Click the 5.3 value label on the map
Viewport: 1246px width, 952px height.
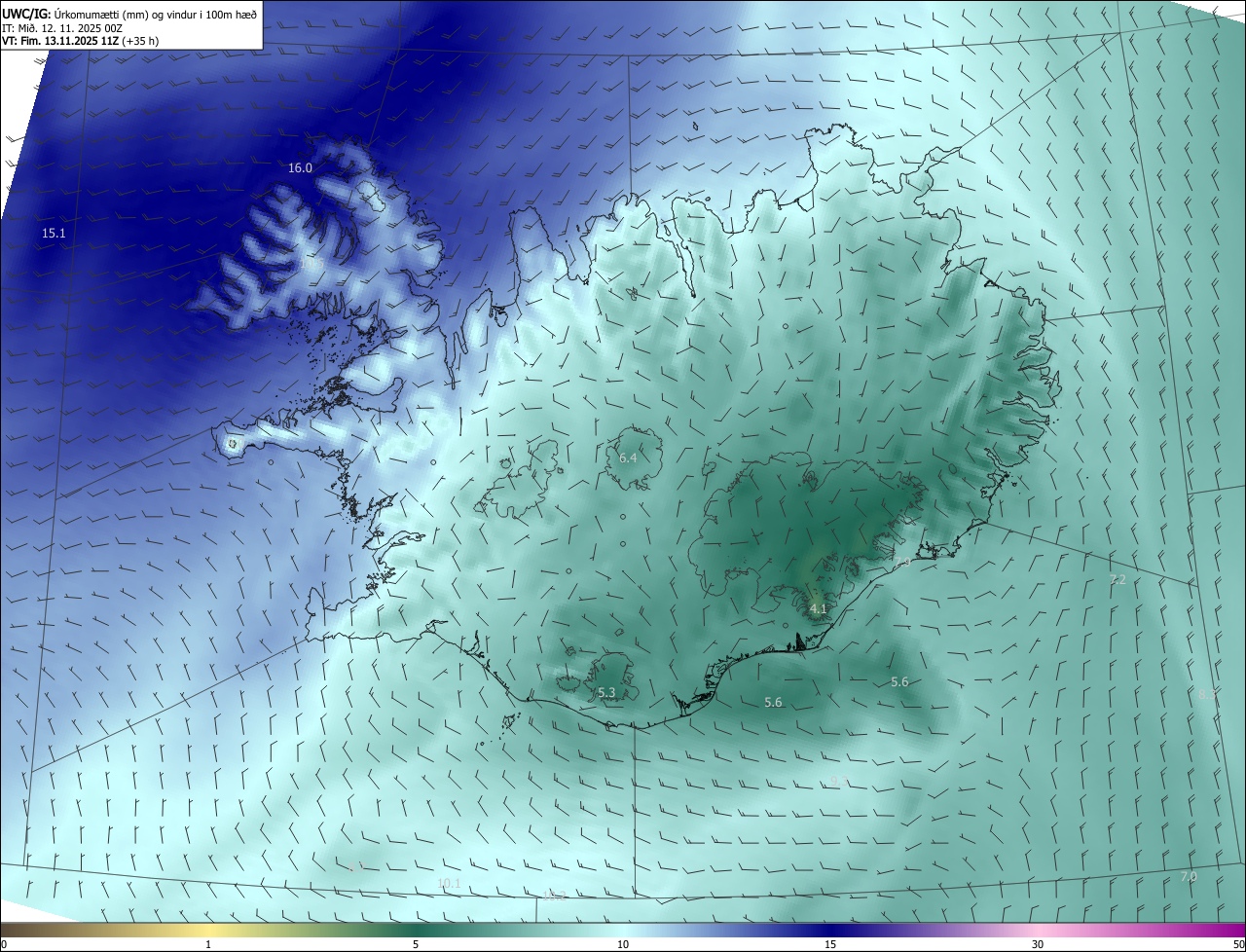click(606, 693)
